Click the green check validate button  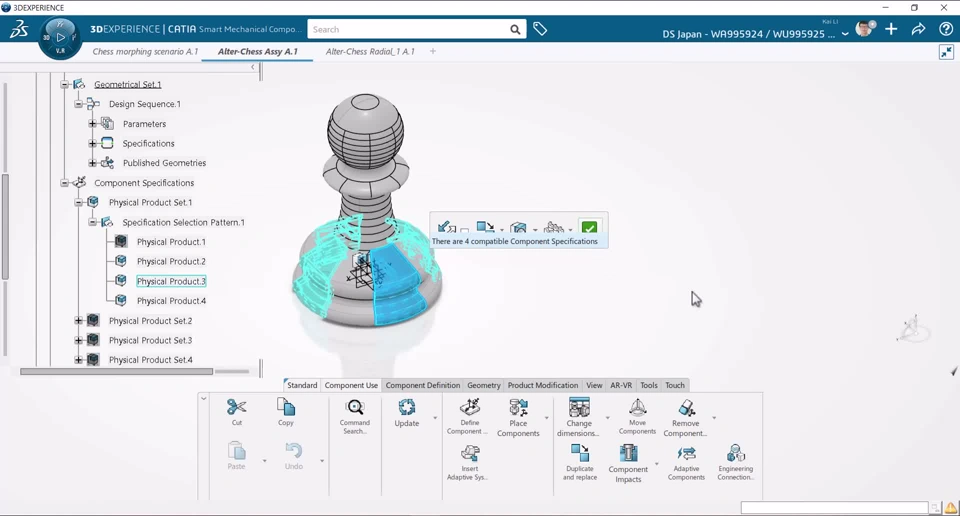click(589, 228)
